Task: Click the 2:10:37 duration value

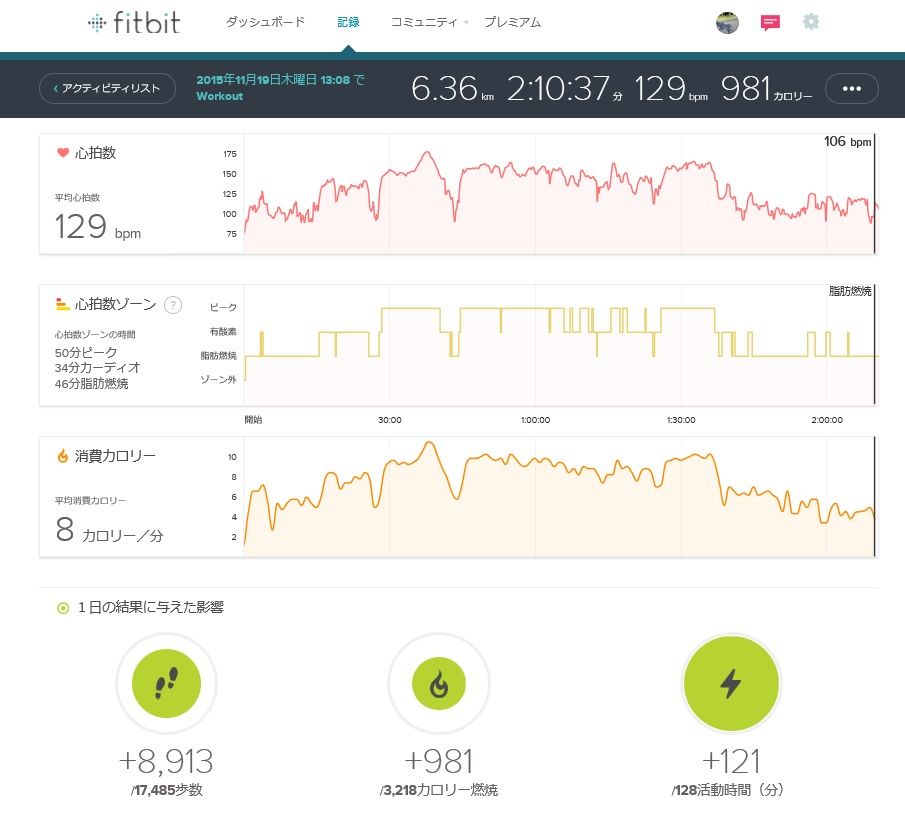Action: point(564,88)
